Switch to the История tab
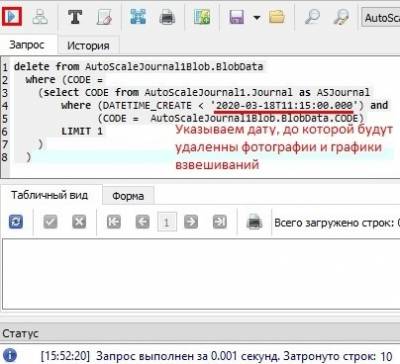400x364 pixels. 88,45
